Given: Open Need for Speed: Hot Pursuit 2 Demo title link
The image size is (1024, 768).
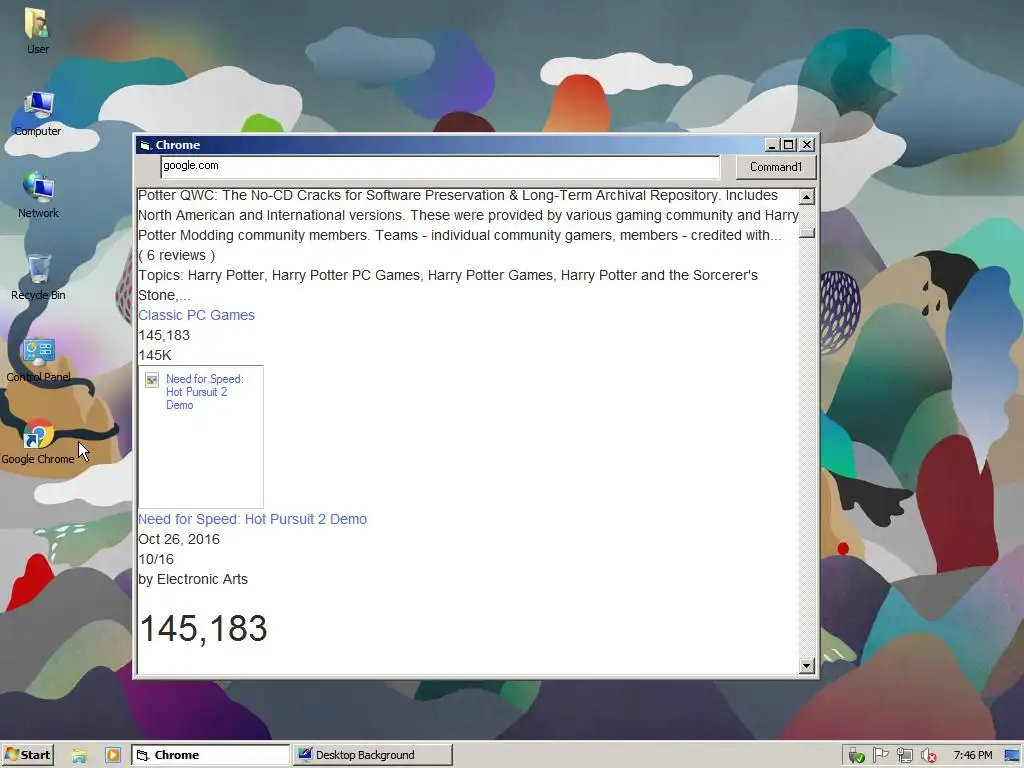Looking at the screenshot, I should click(252, 519).
